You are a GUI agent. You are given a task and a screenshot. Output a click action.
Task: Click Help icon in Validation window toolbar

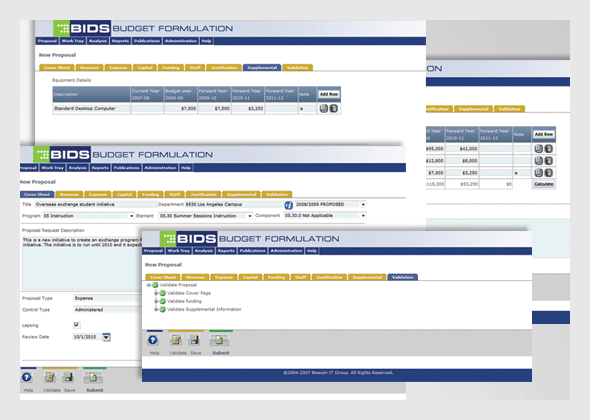[153, 340]
